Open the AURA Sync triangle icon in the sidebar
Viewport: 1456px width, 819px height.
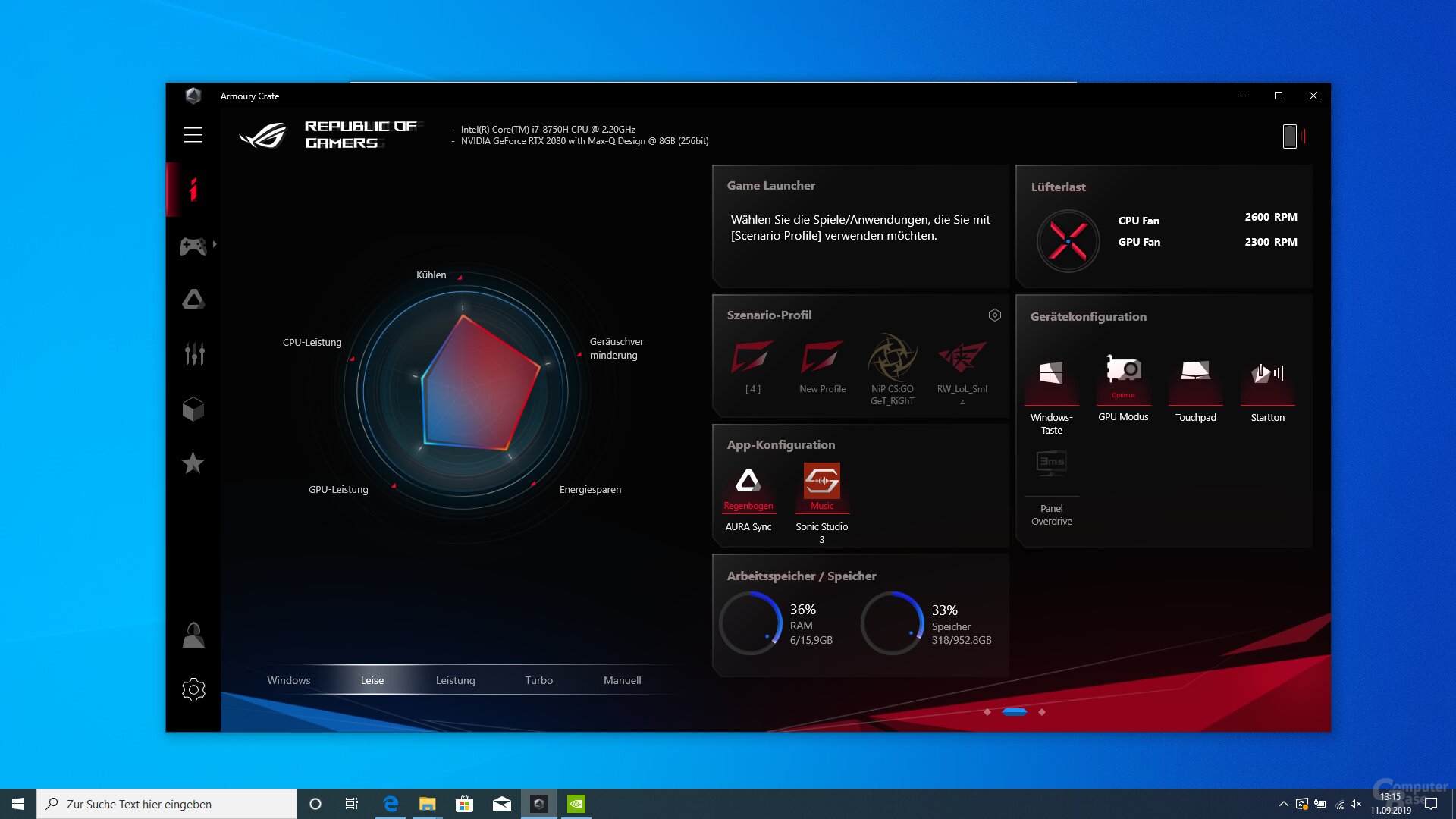193,300
